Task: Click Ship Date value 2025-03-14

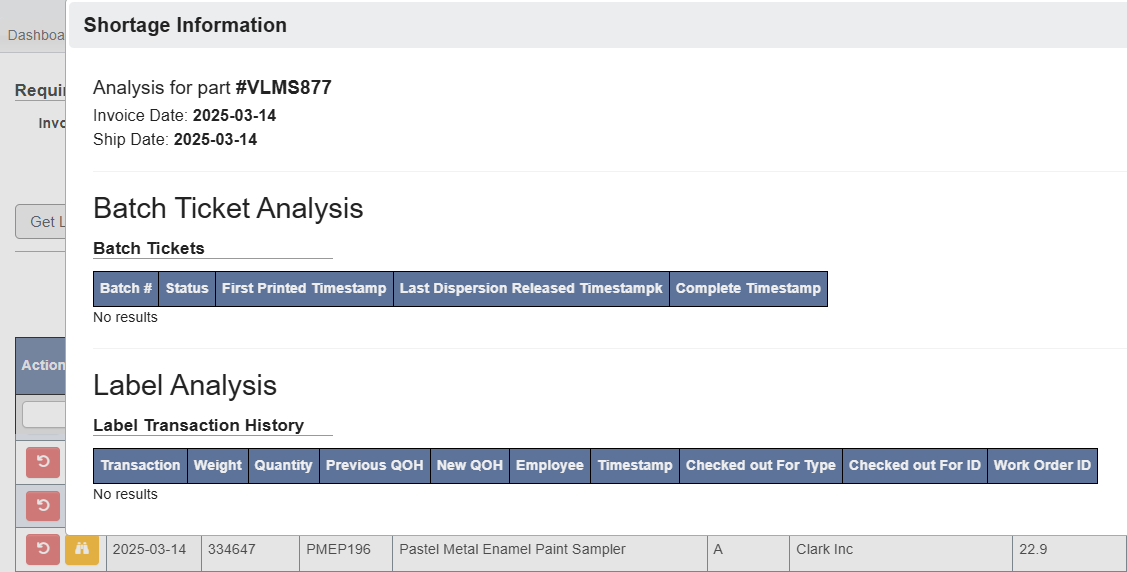Action: pyautogui.click(x=215, y=139)
